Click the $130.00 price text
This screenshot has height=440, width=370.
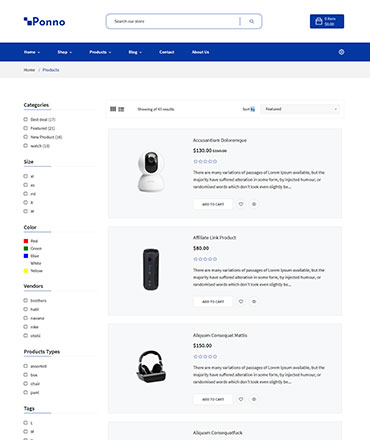point(202,151)
